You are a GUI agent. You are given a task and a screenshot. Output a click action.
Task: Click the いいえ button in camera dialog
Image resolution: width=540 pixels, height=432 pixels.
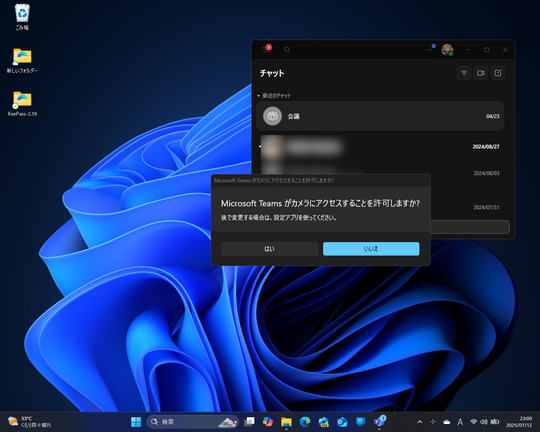click(371, 249)
